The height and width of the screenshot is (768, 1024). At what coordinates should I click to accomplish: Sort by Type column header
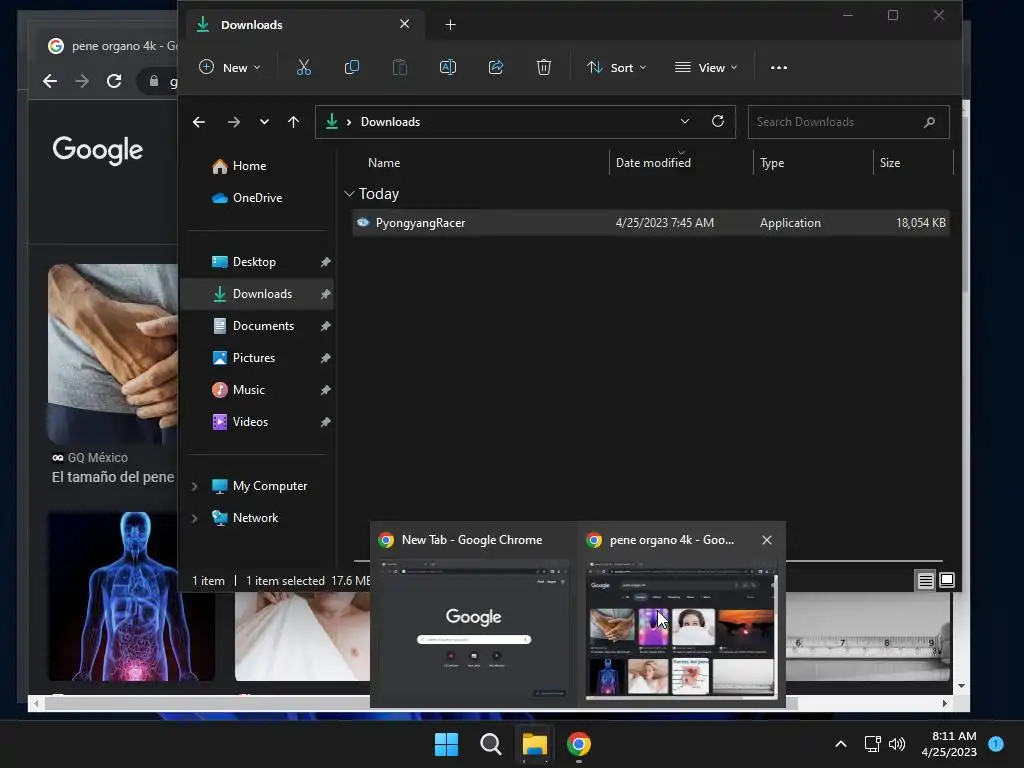[x=772, y=163]
